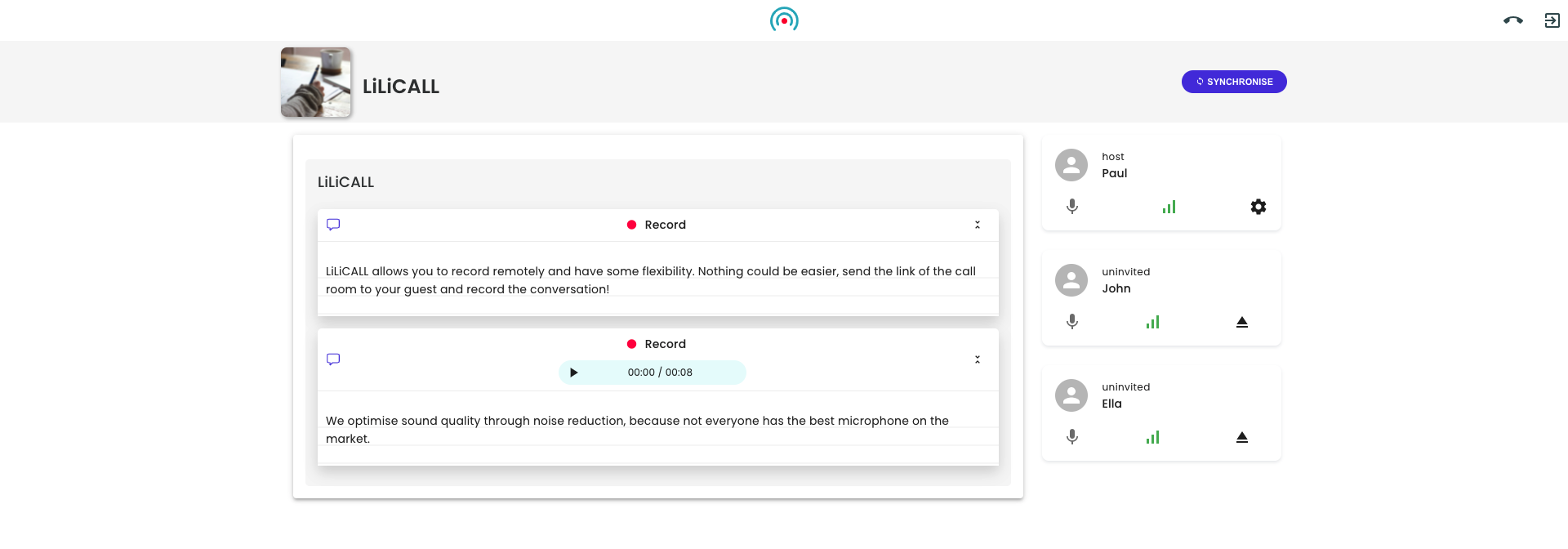Collapse the first record block

tap(978, 225)
